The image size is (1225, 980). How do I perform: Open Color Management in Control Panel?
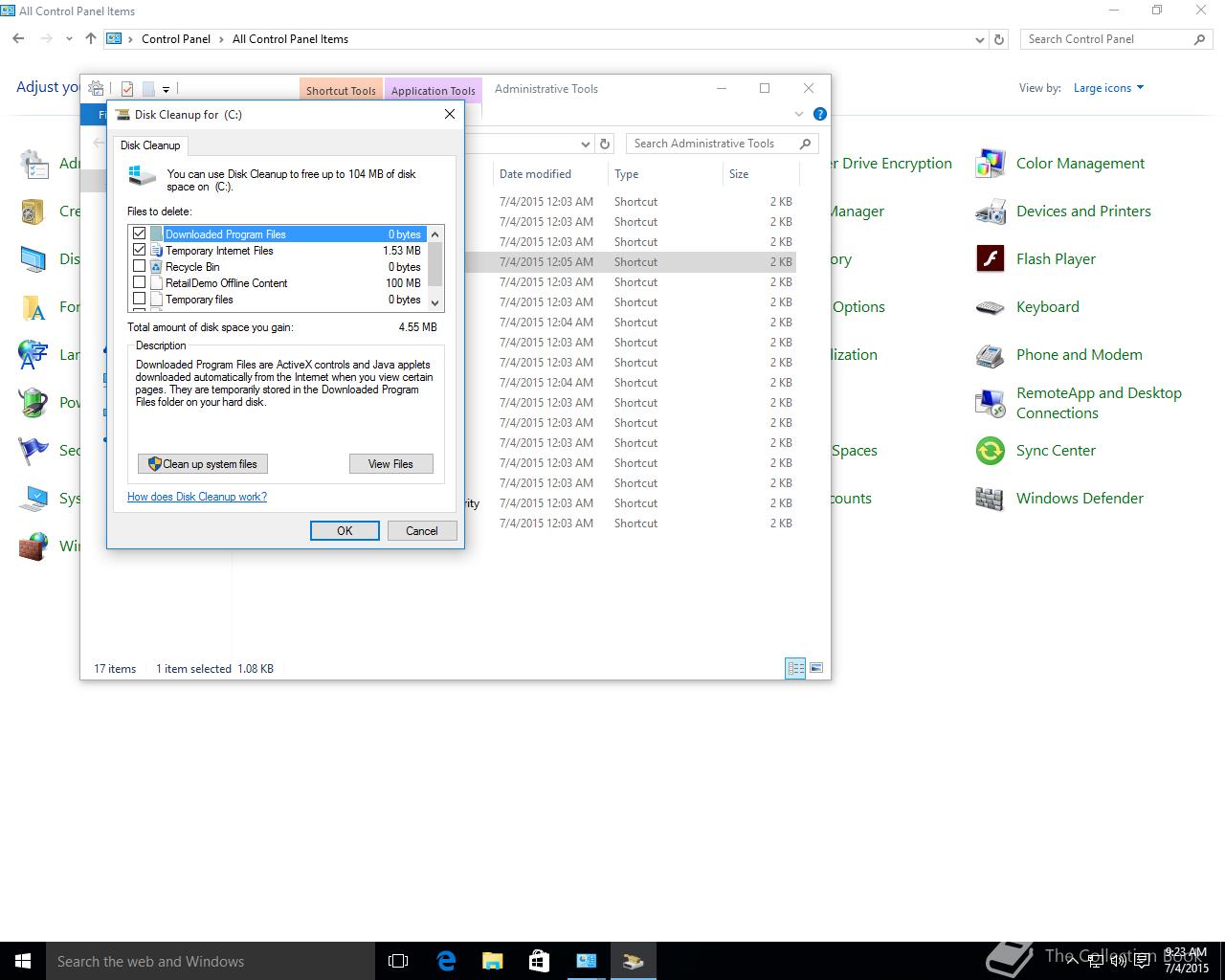[990, 164]
